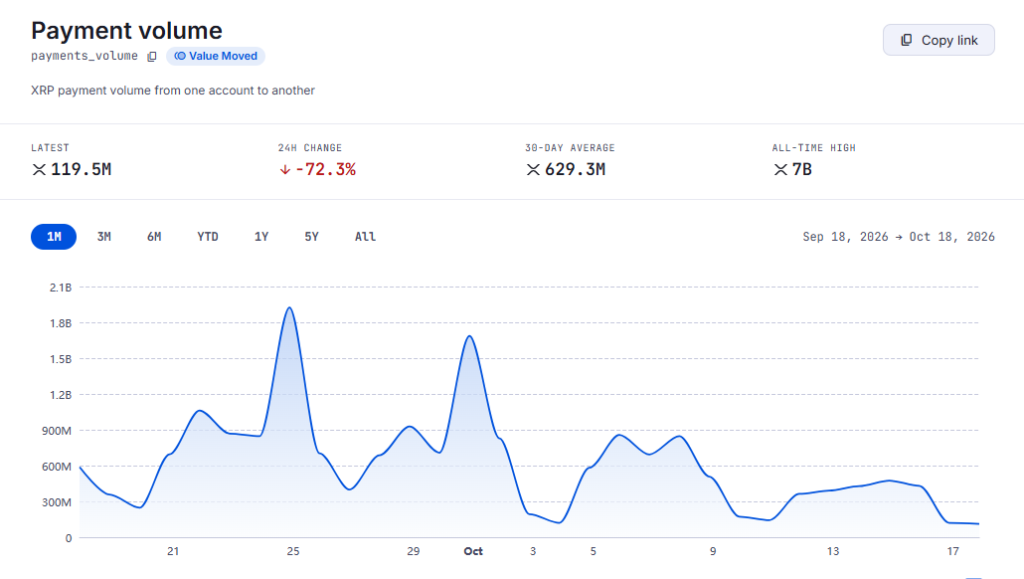Click the XRP icon beside 7B
Image resolution: width=1024 pixels, height=579 pixels.
780,170
